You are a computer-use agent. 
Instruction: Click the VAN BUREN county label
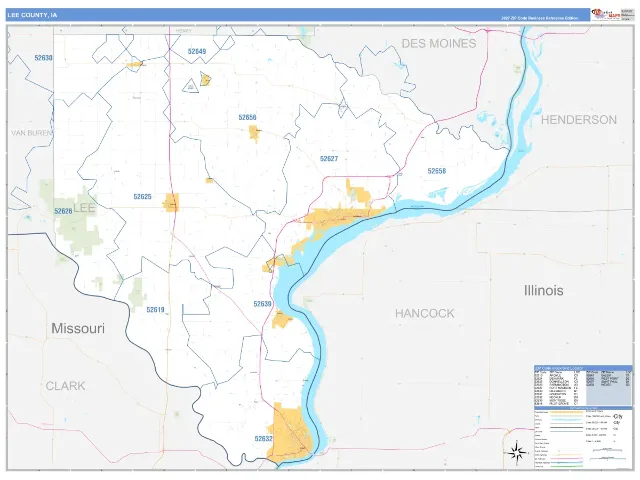pos(32,133)
